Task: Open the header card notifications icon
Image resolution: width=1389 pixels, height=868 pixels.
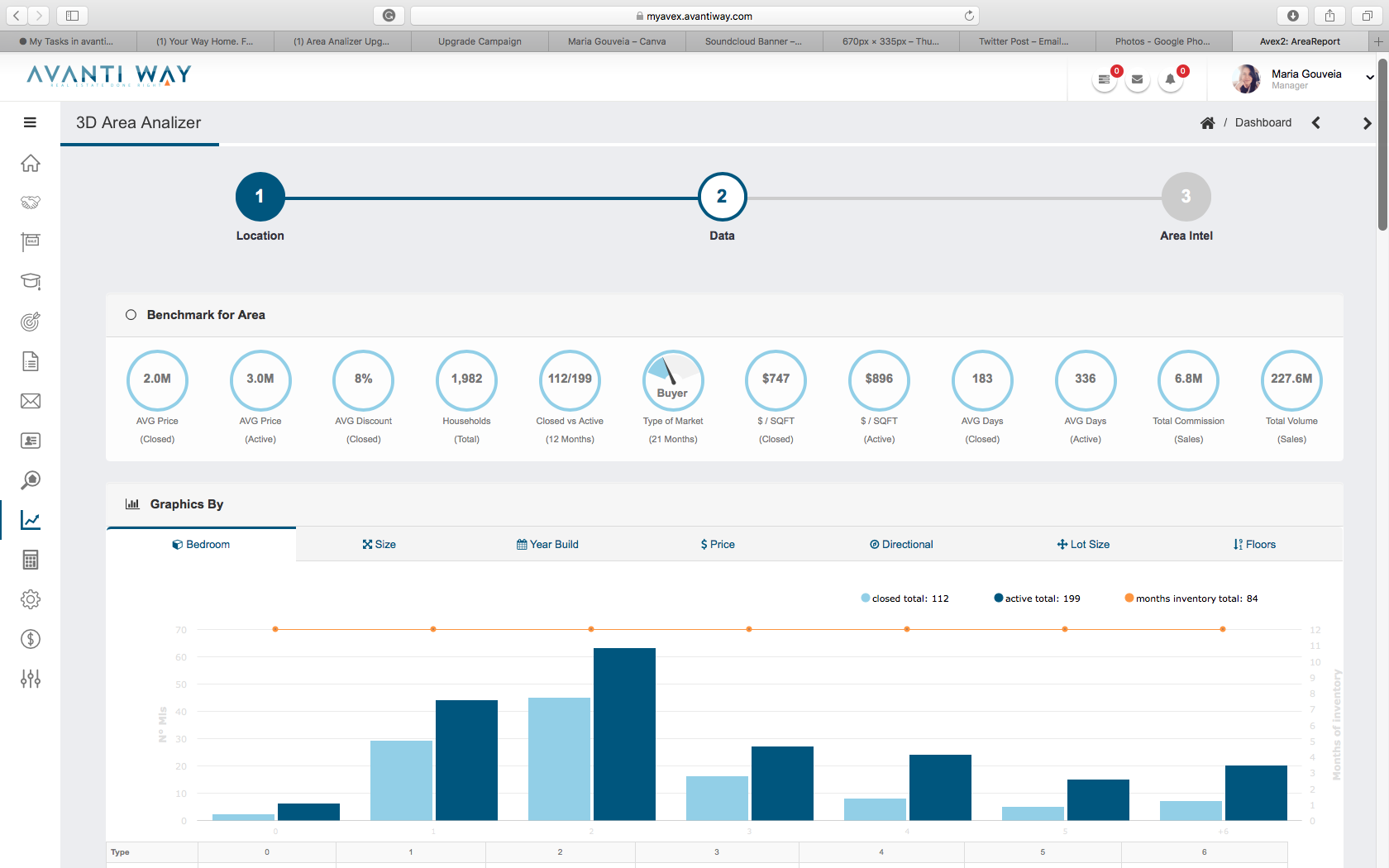Action: point(1105,79)
